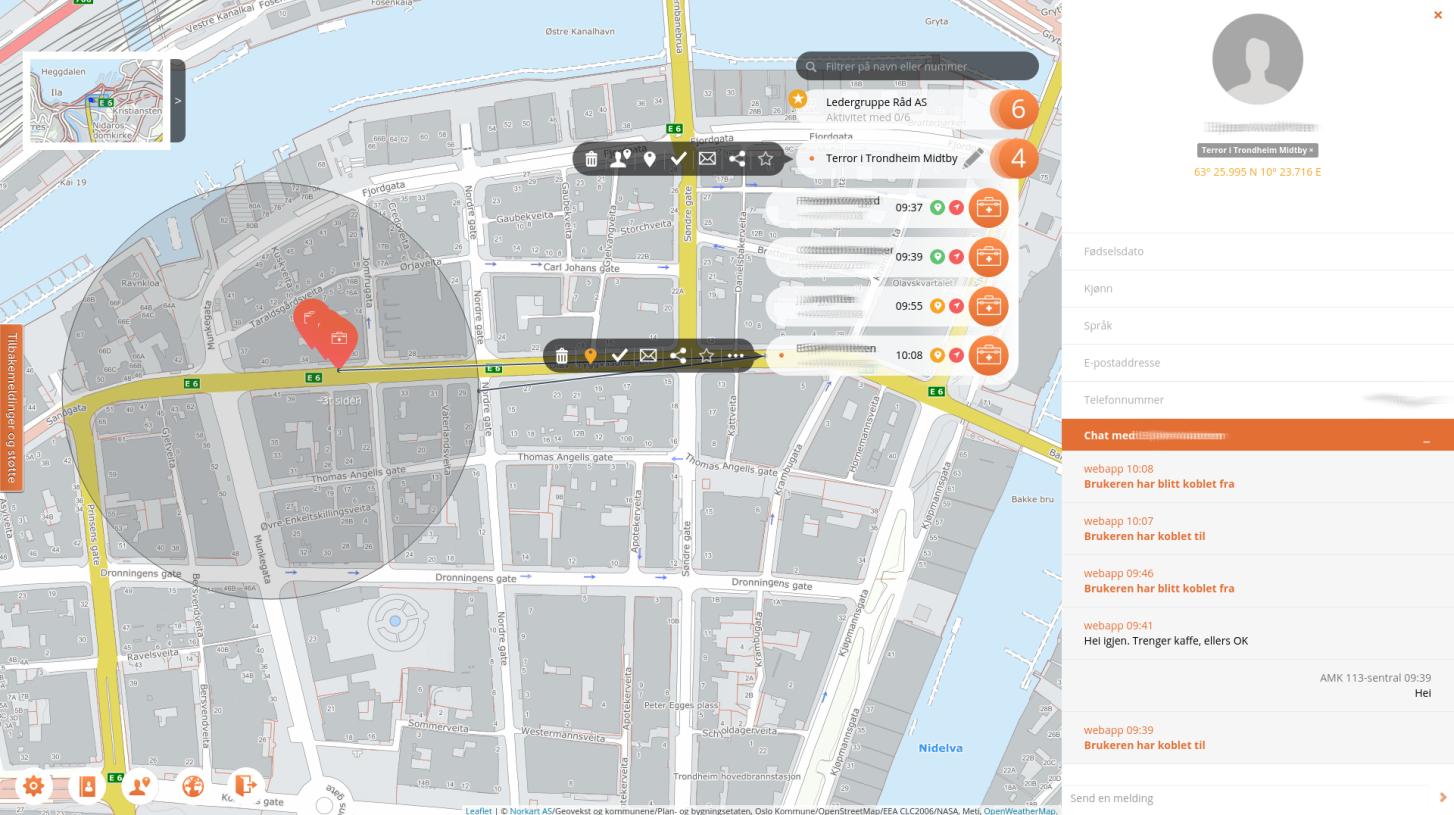Viewport: 1454px width, 815px height.
Task: Click envelope icon in Terror i Trondheim toolbar
Action: click(707, 159)
